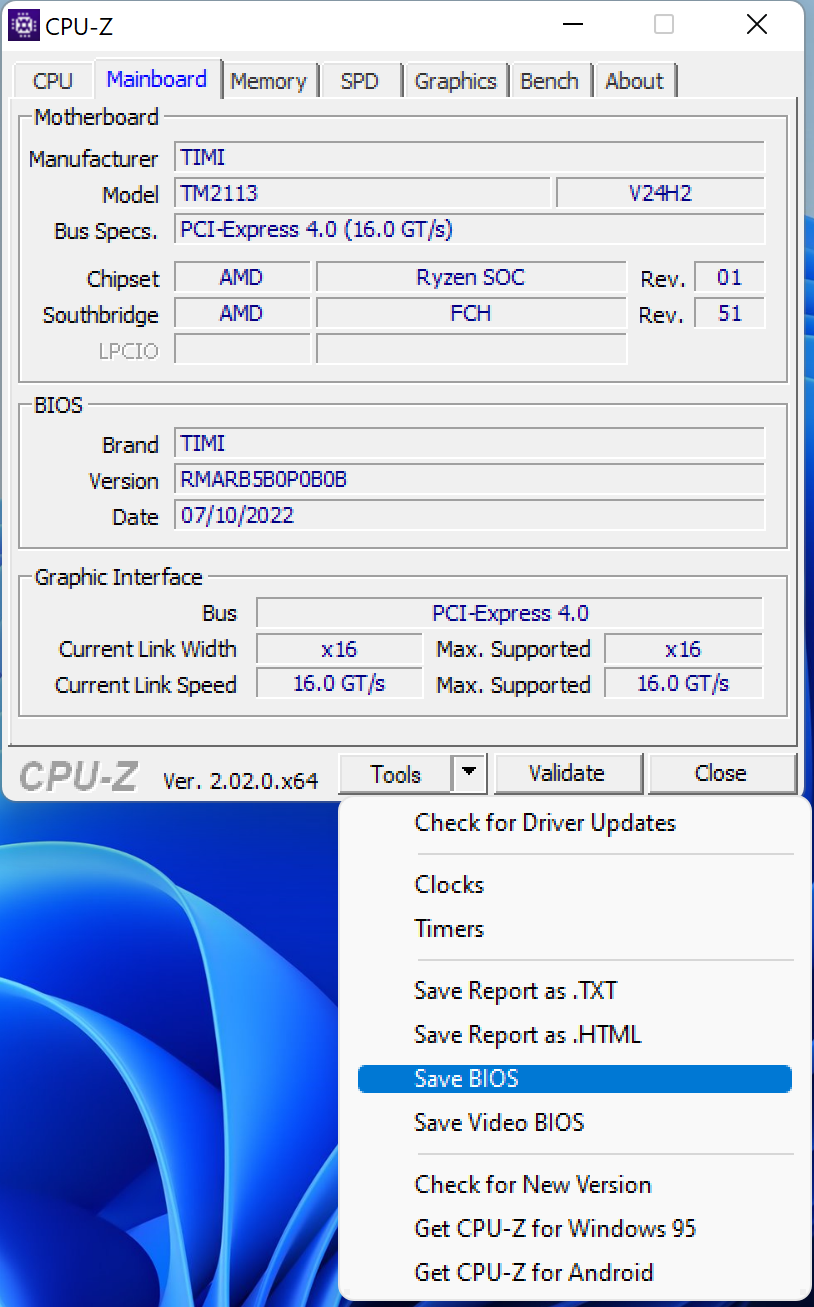Minimize the CPU-Z window
This screenshot has width=814, height=1307.
[572, 24]
